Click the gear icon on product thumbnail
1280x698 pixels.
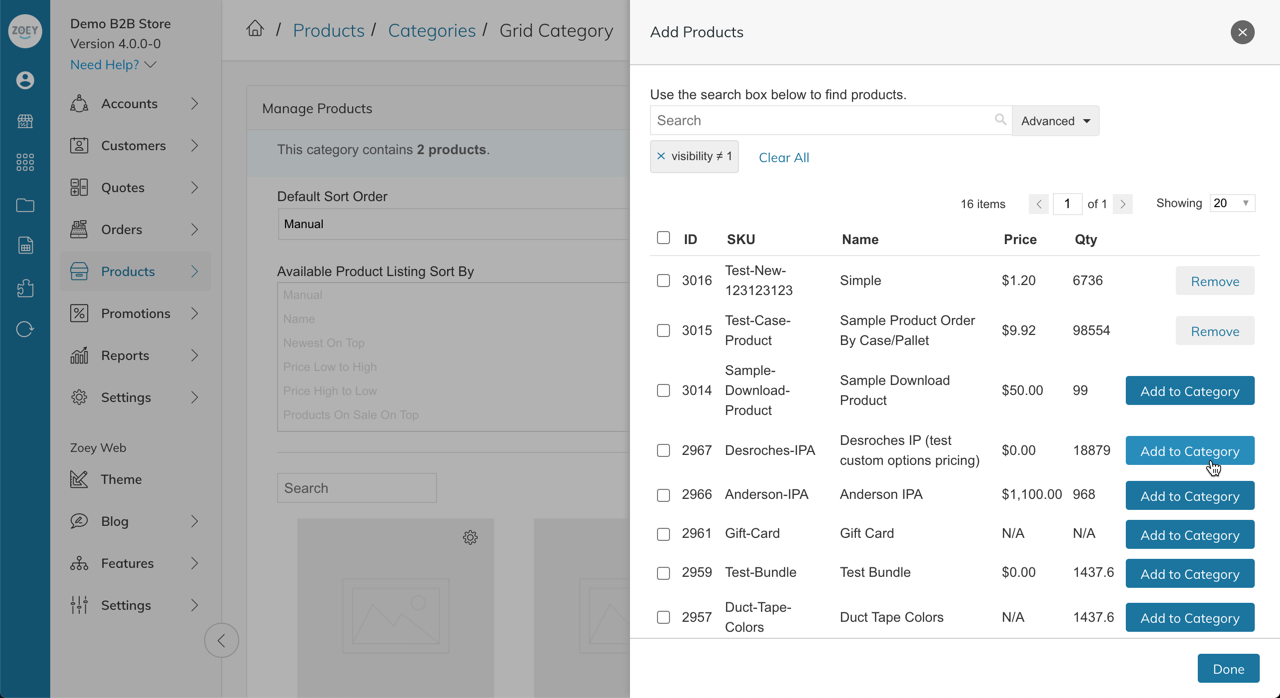coord(470,538)
